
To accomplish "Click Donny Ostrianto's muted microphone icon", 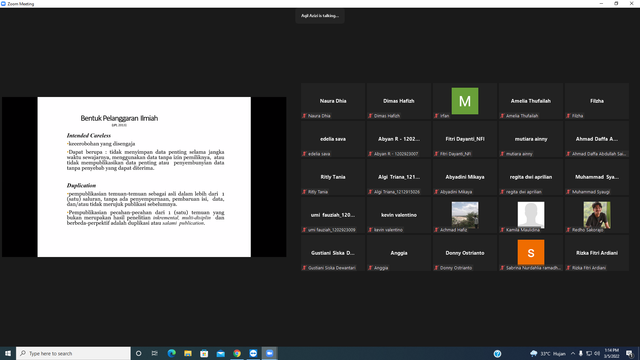I will tap(436, 268).
